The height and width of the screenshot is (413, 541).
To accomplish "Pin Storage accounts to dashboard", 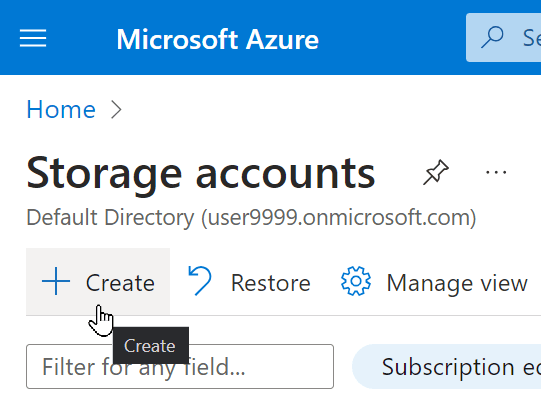I will pos(436,172).
